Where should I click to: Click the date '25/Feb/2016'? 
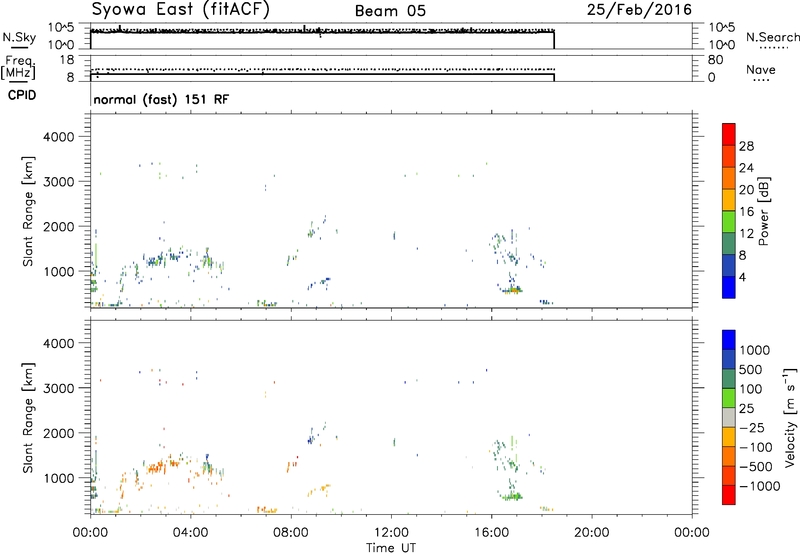pos(639,10)
